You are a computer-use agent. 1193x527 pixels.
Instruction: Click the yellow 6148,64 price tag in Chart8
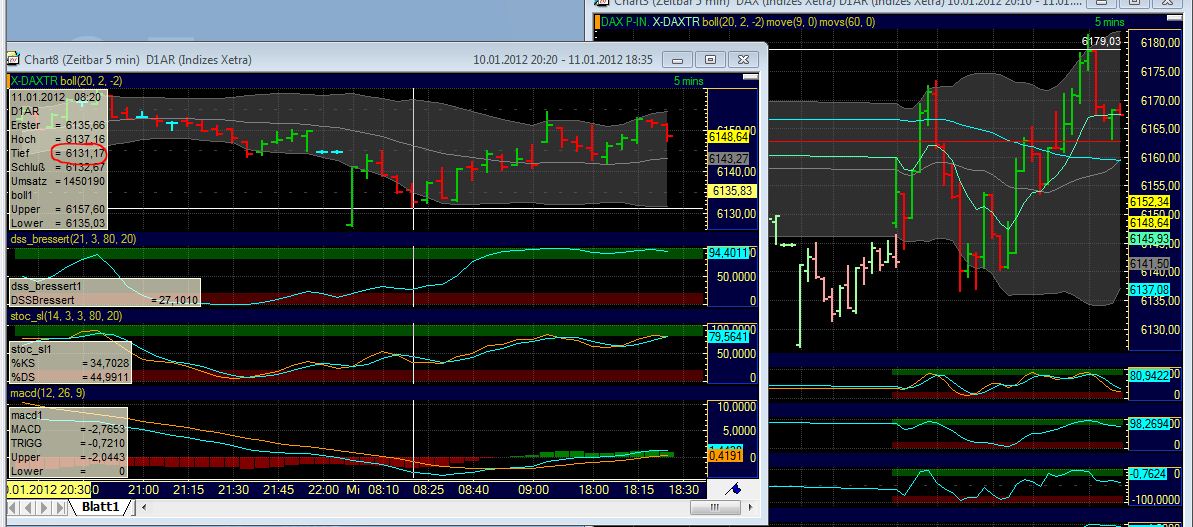point(729,136)
